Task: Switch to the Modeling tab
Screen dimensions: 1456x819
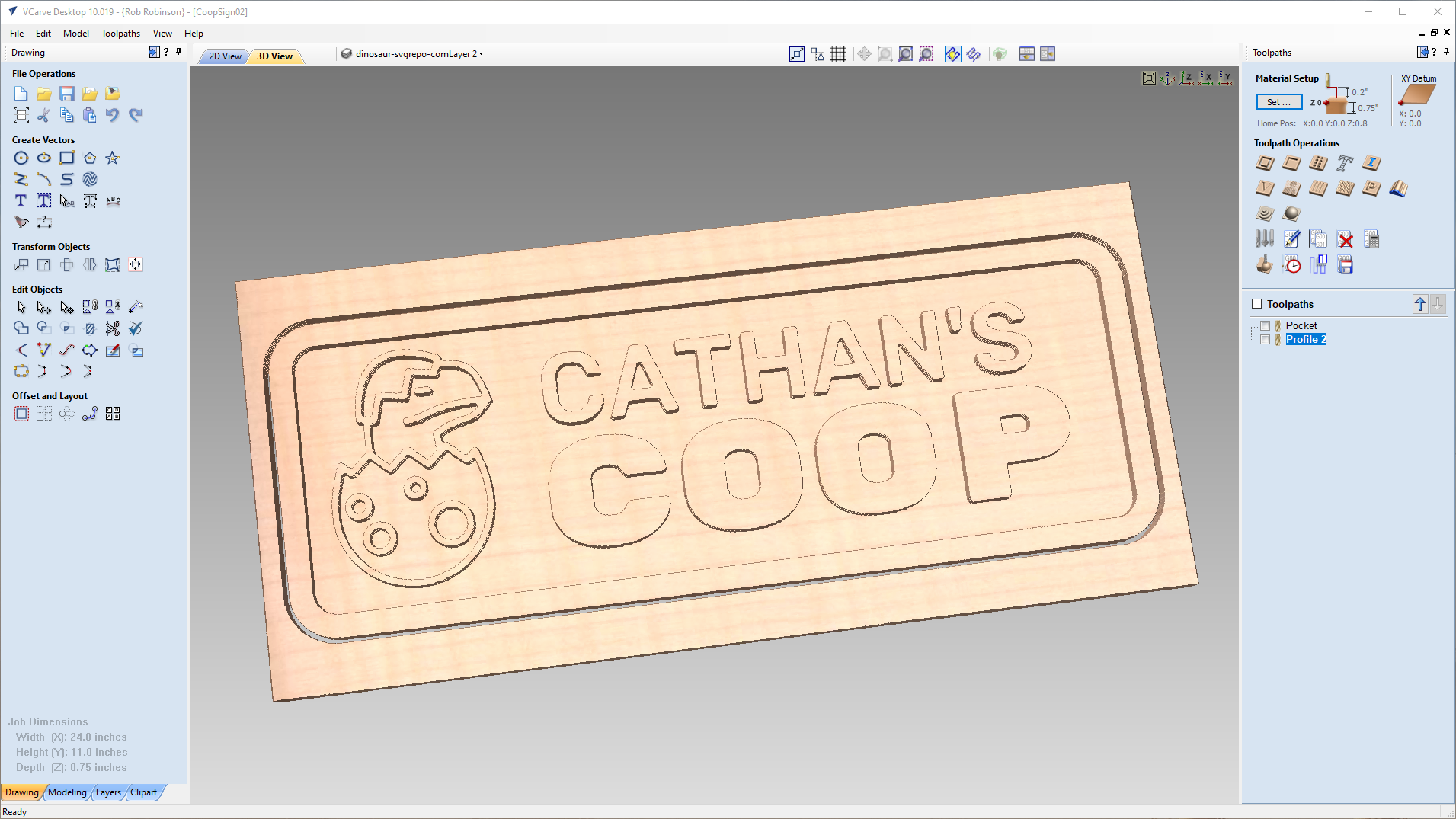Action: [67, 792]
